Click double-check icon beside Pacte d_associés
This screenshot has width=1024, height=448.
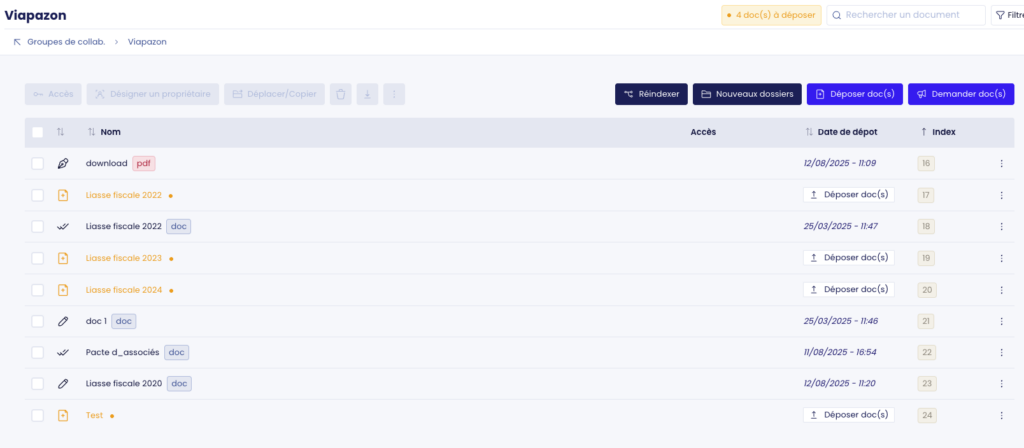[x=63, y=352]
